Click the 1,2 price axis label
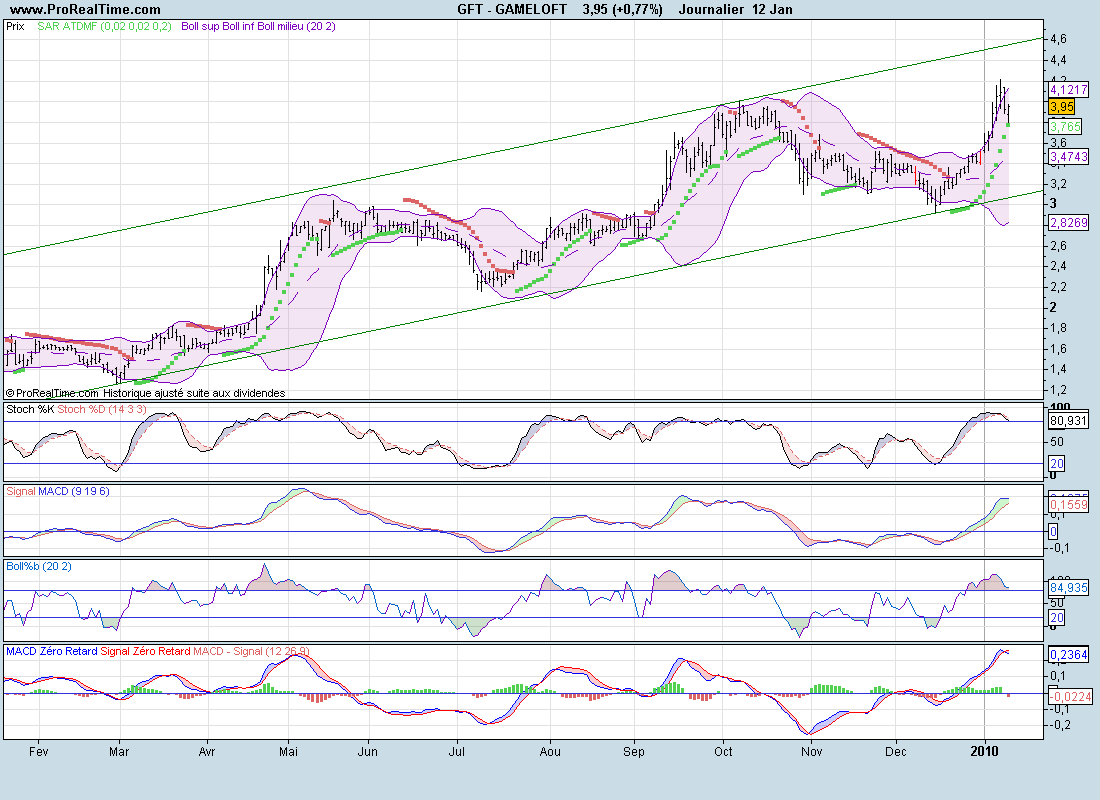The image size is (1100, 800). tap(1059, 389)
